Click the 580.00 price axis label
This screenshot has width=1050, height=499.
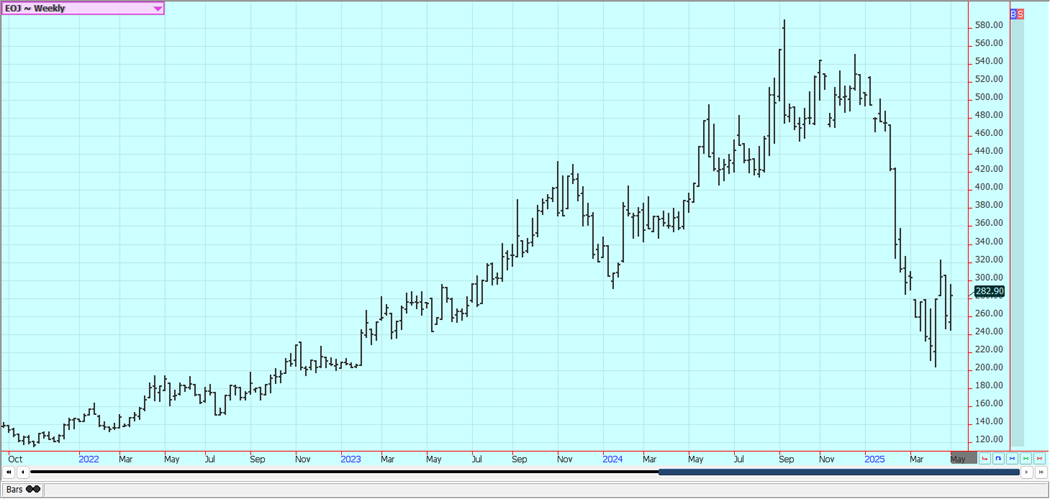coord(989,25)
